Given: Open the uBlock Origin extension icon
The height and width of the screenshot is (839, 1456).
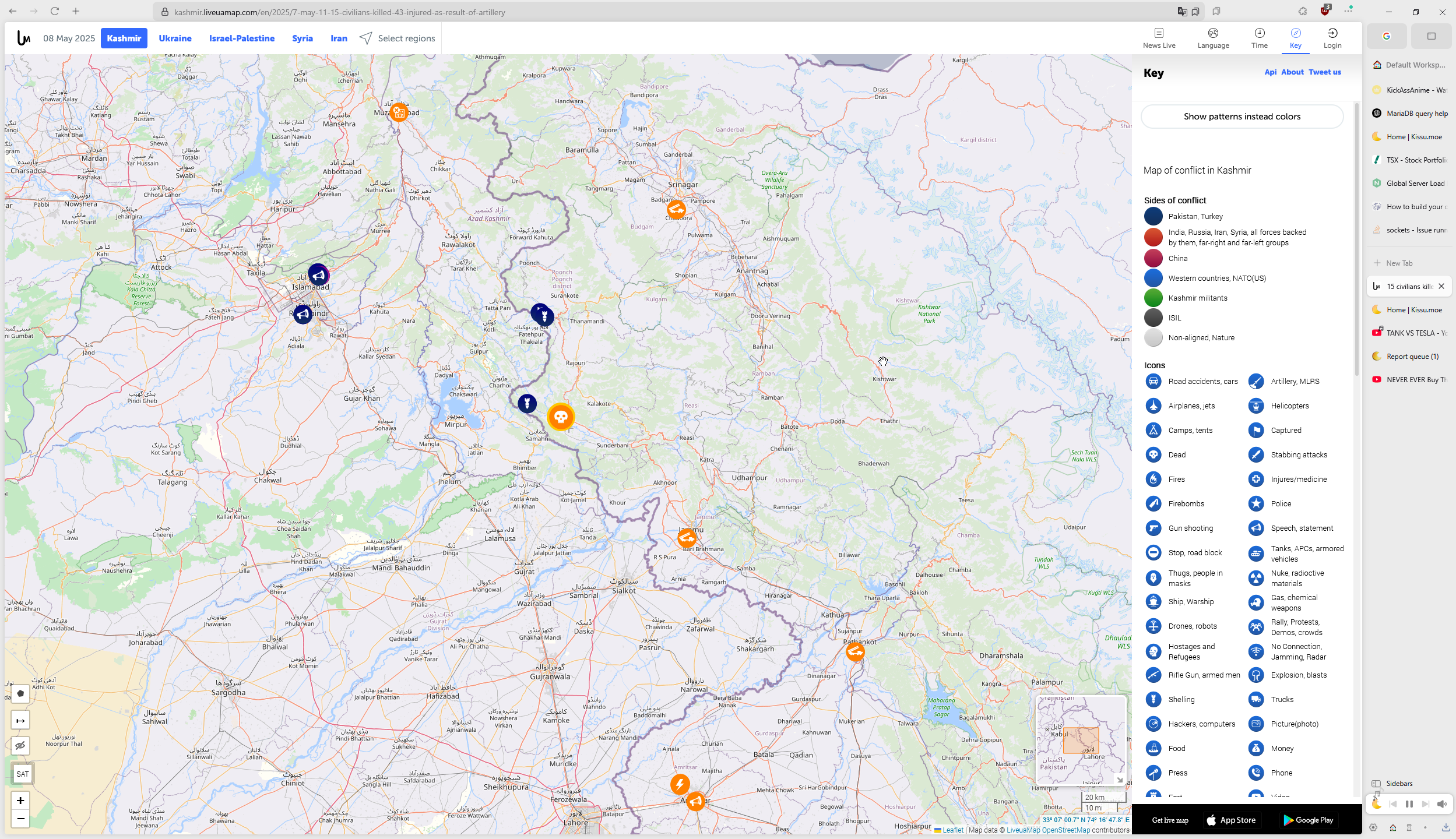Looking at the screenshot, I should click(x=1325, y=10).
